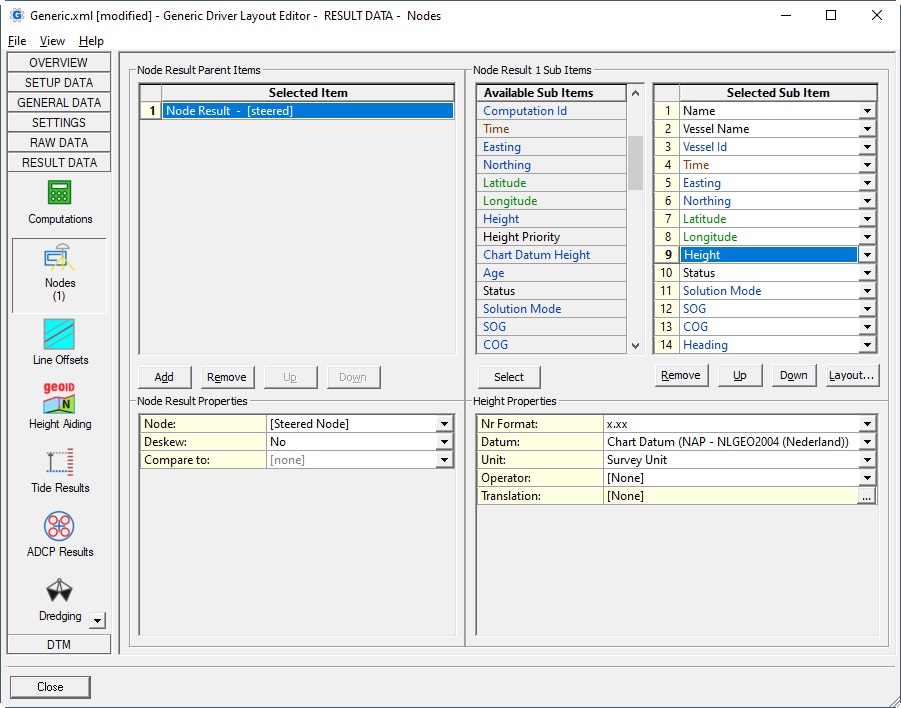Select the Nodes icon in sidebar
This screenshot has width=901, height=708.
click(60, 259)
